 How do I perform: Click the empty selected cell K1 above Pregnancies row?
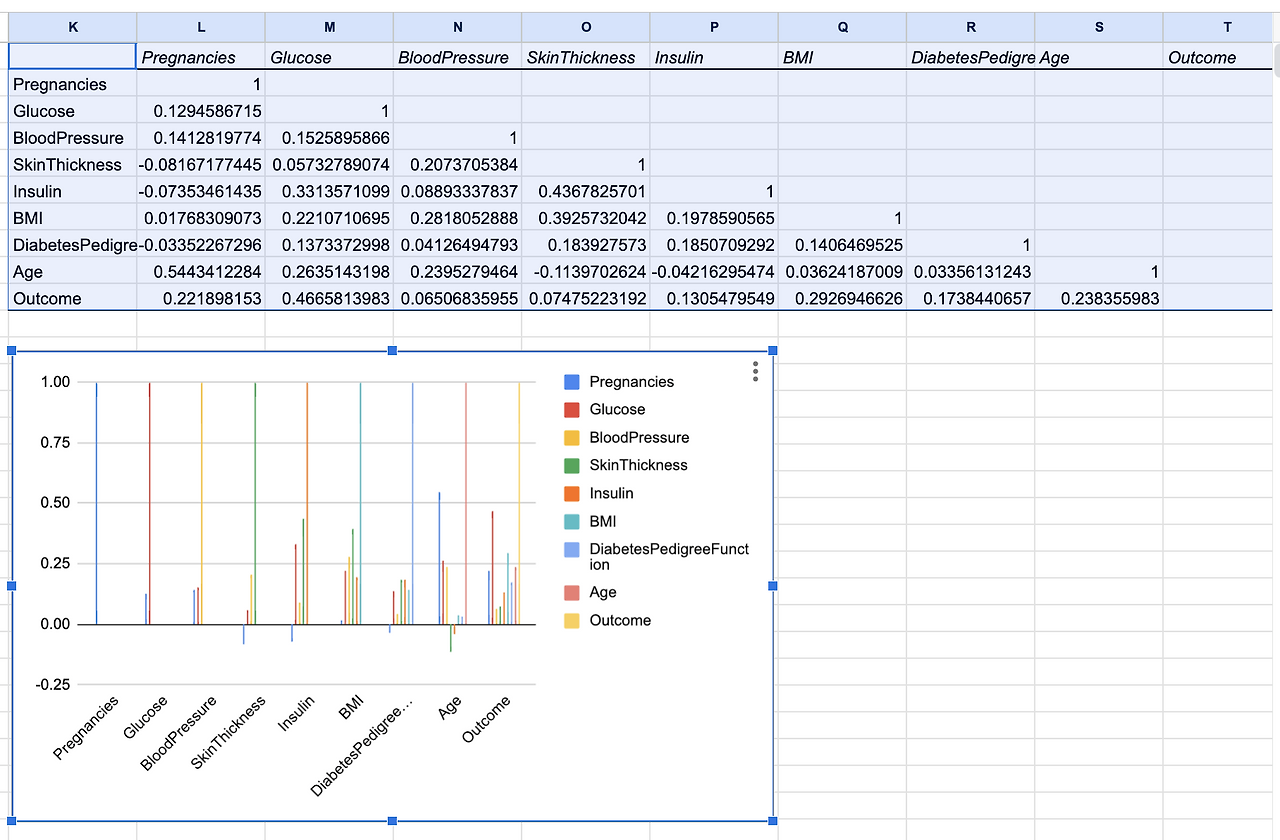[73, 57]
